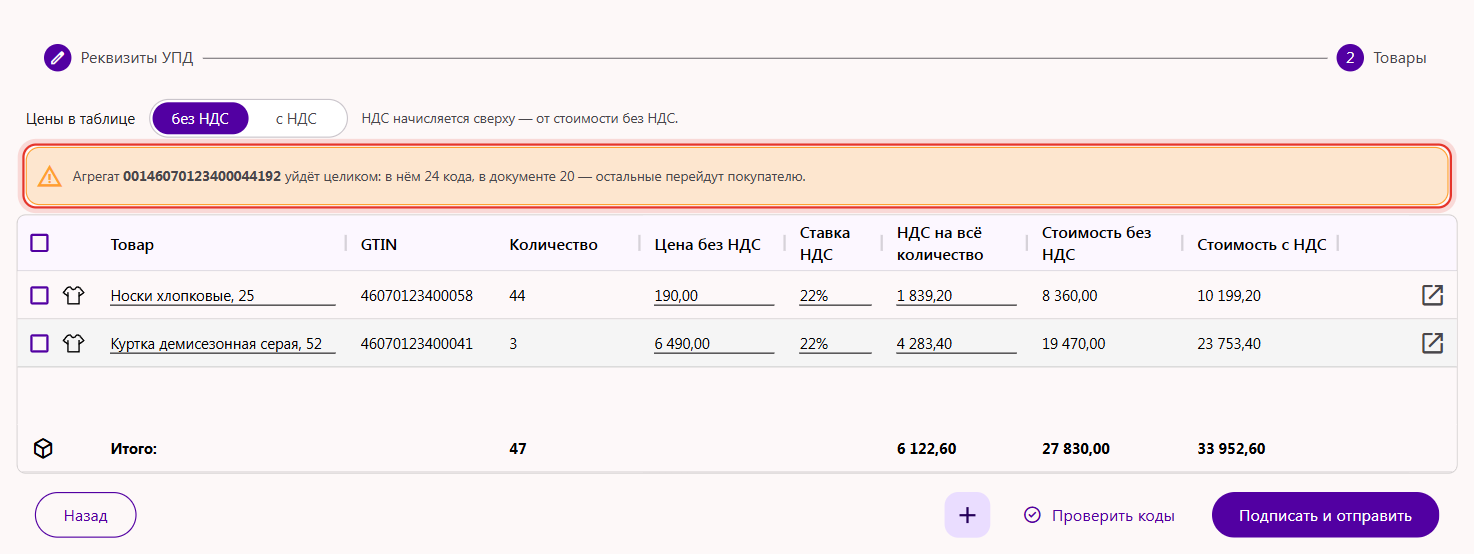Click the НДС на всё количество header
Image resolution: width=1474 pixels, height=554 pixels.
[x=940, y=243]
